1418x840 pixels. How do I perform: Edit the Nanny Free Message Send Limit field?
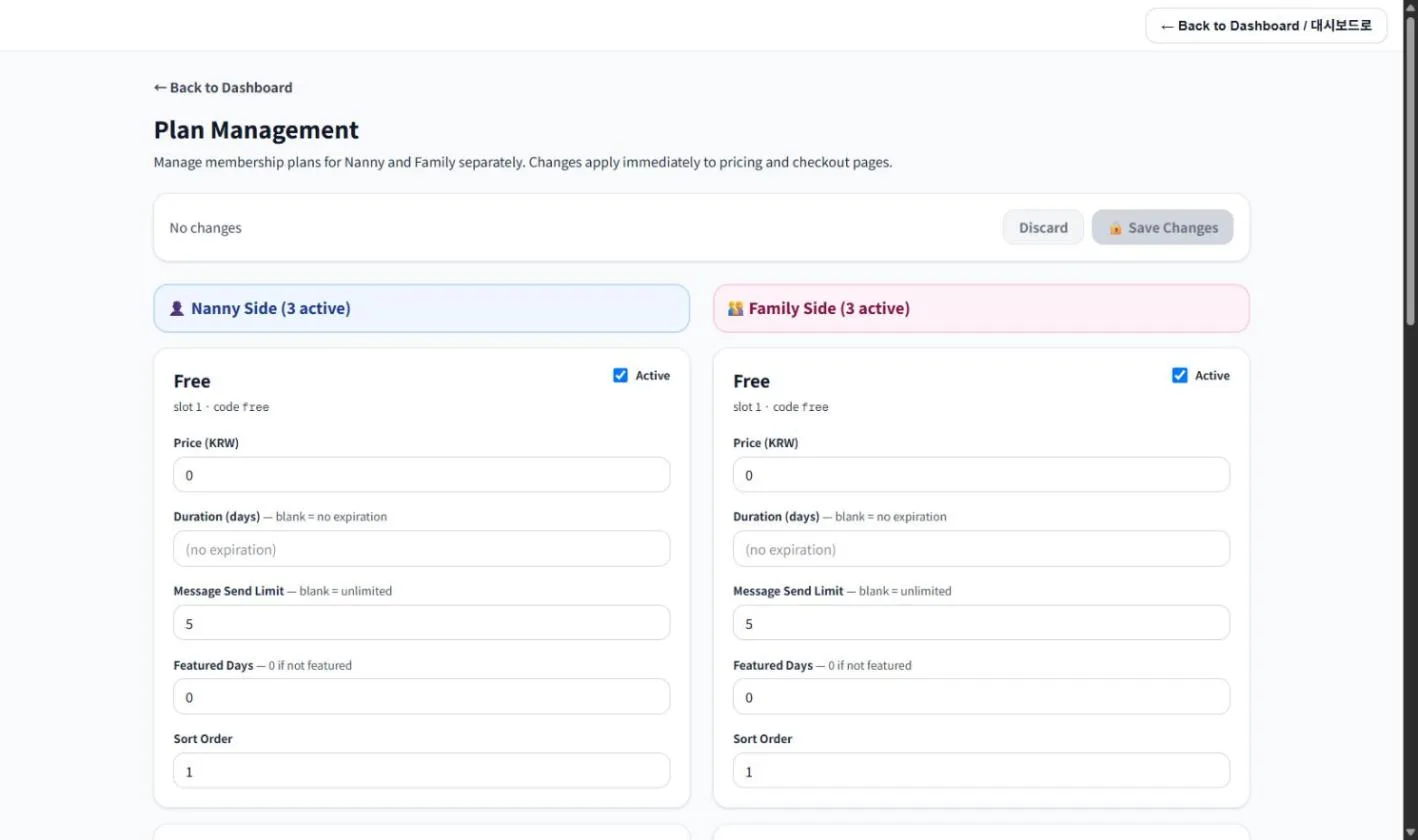click(422, 623)
